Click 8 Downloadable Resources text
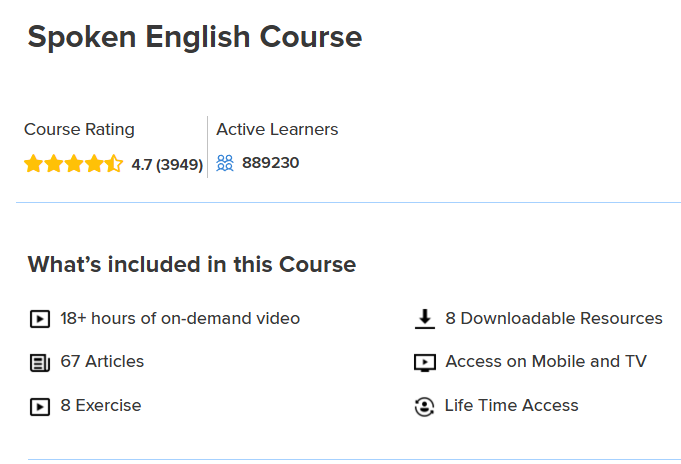Image resolution: width=681 pixels, height=464 pixels. tap(554, 319)
